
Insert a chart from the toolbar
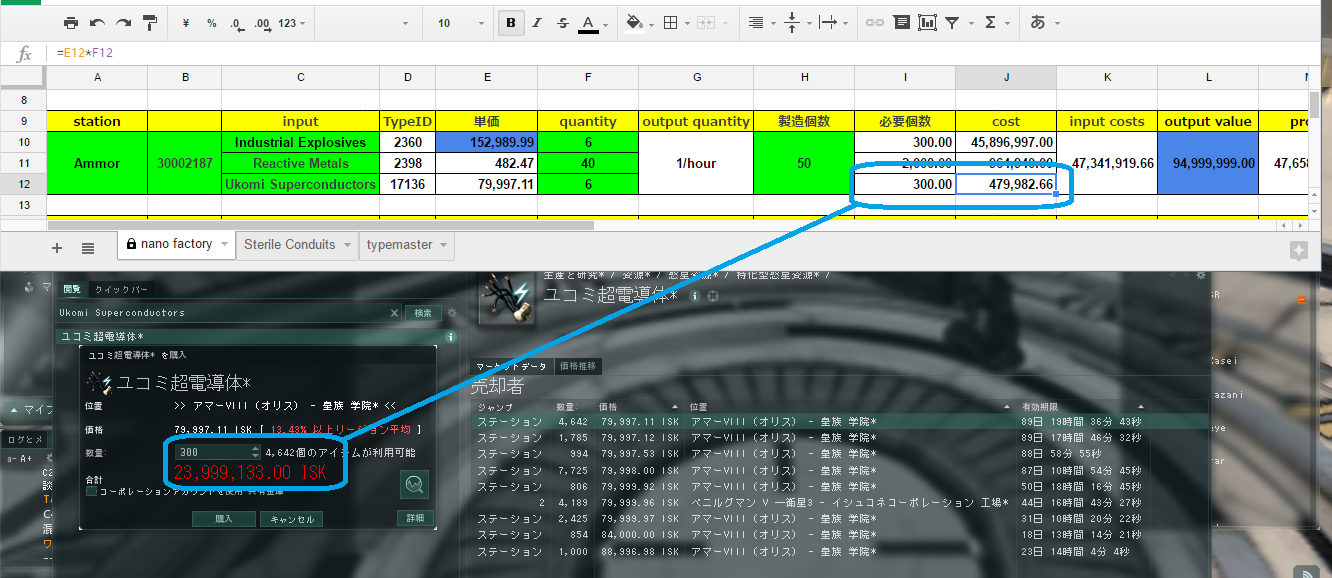[x=927, y=22]
